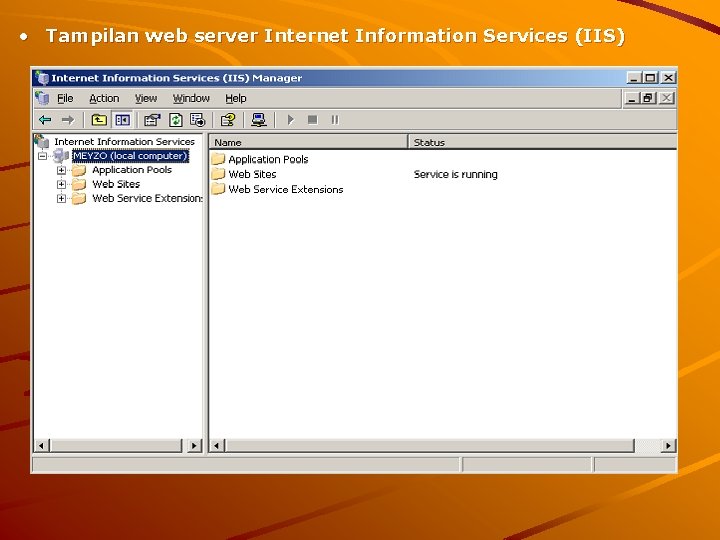
Task: Select Web Sites in the right list
Action: click(x=252, y=174)
